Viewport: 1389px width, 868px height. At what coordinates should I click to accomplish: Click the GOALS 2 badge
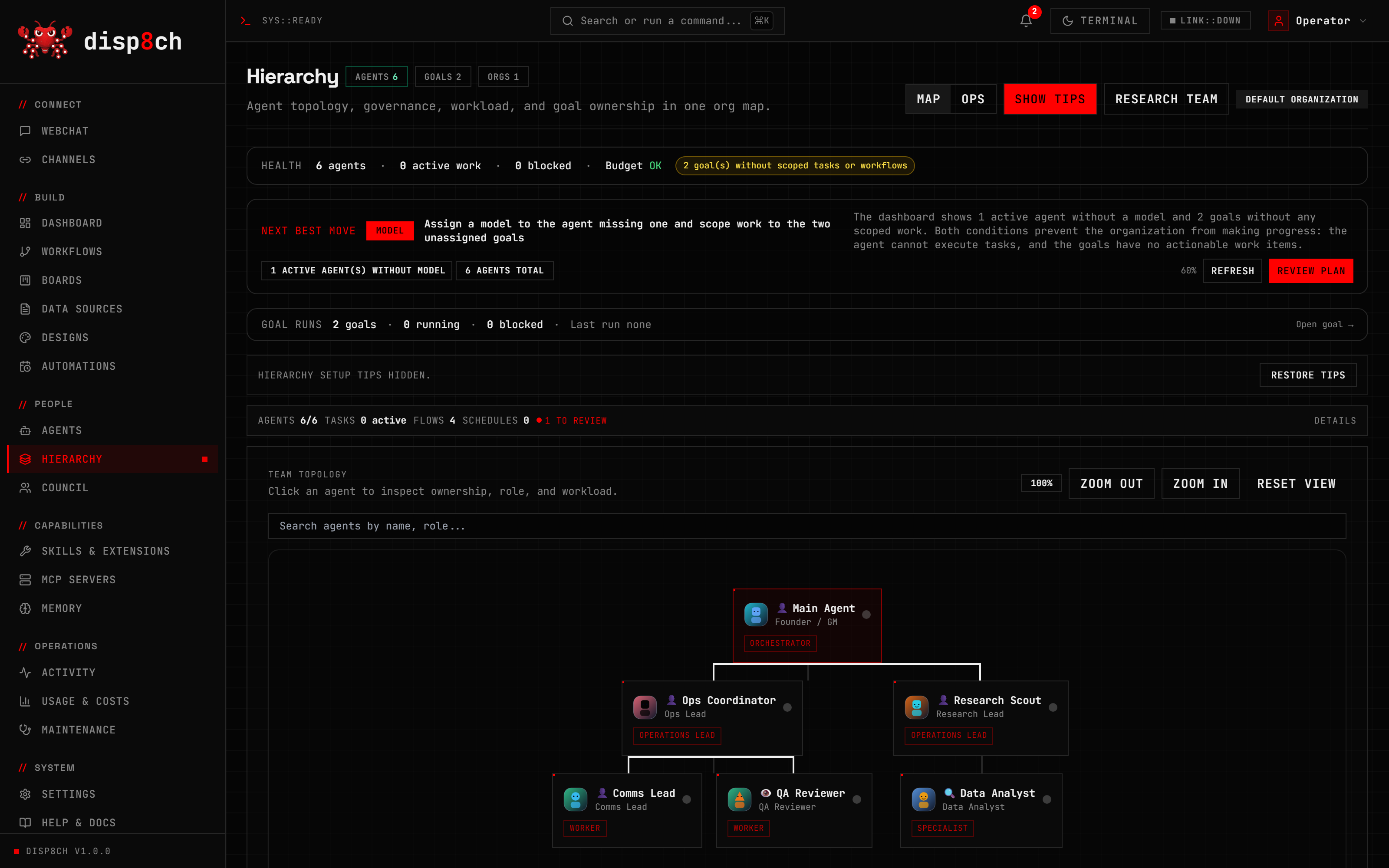(443, 76)
